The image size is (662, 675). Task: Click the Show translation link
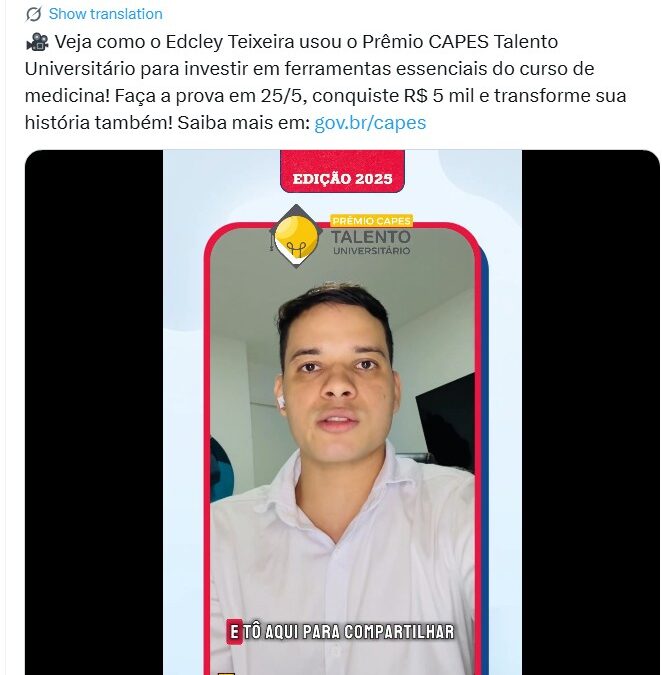coord(105,14)
